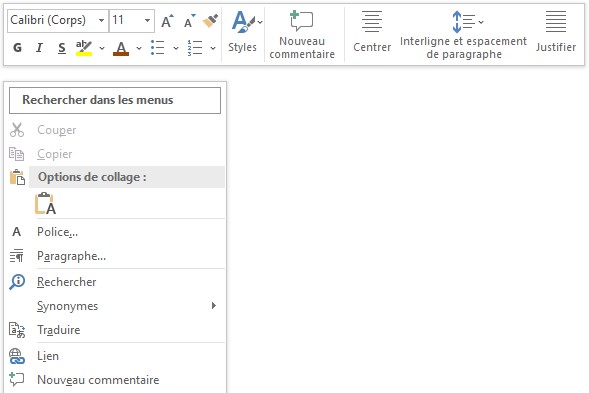Apply the red font color
589x393 pixels.
[121, 48]
